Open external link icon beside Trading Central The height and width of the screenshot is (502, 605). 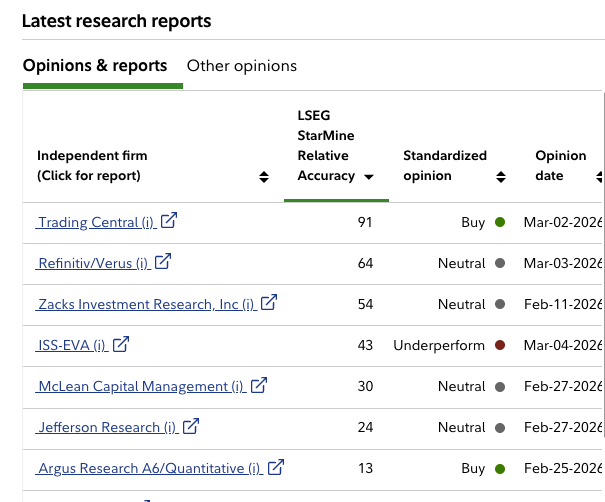[169, 221]
